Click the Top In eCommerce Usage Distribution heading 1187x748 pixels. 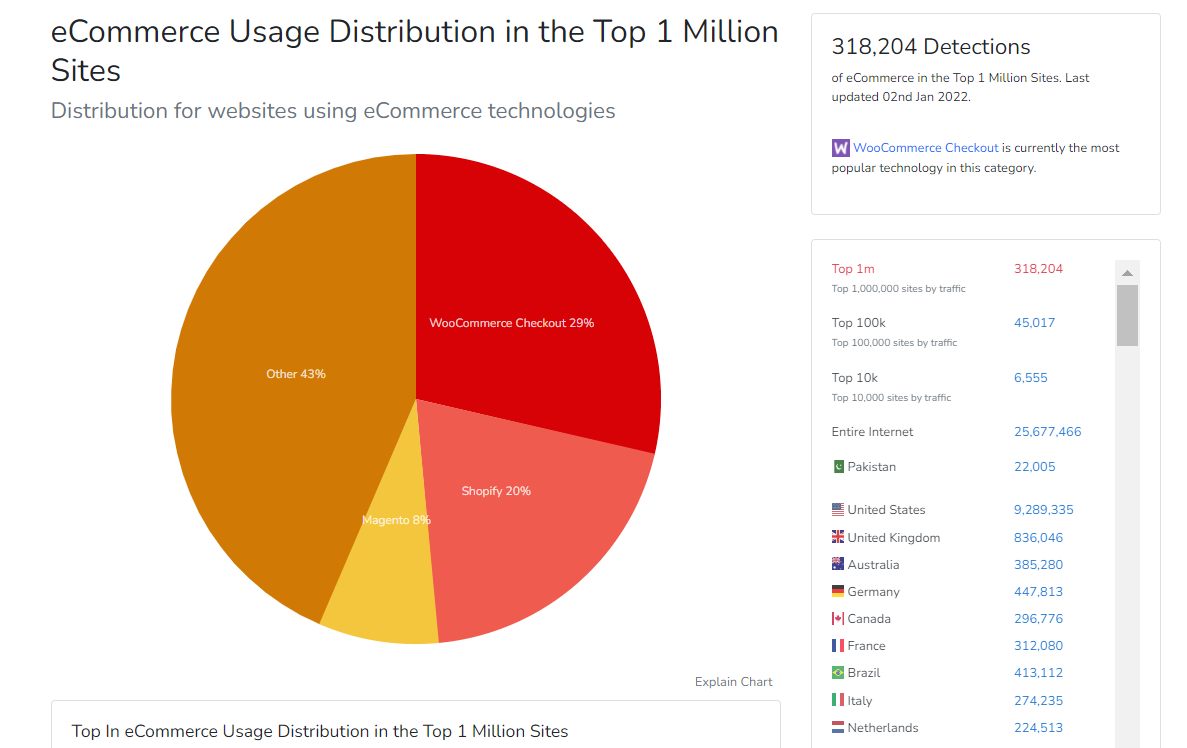319,731
